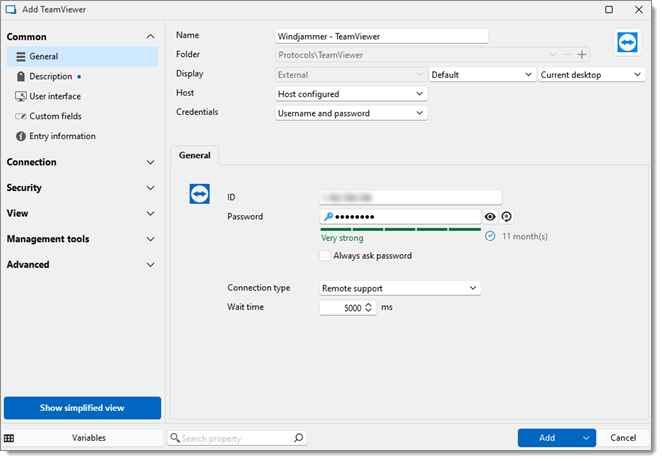Click the plus icon beside Folder field

click(582, 54)
